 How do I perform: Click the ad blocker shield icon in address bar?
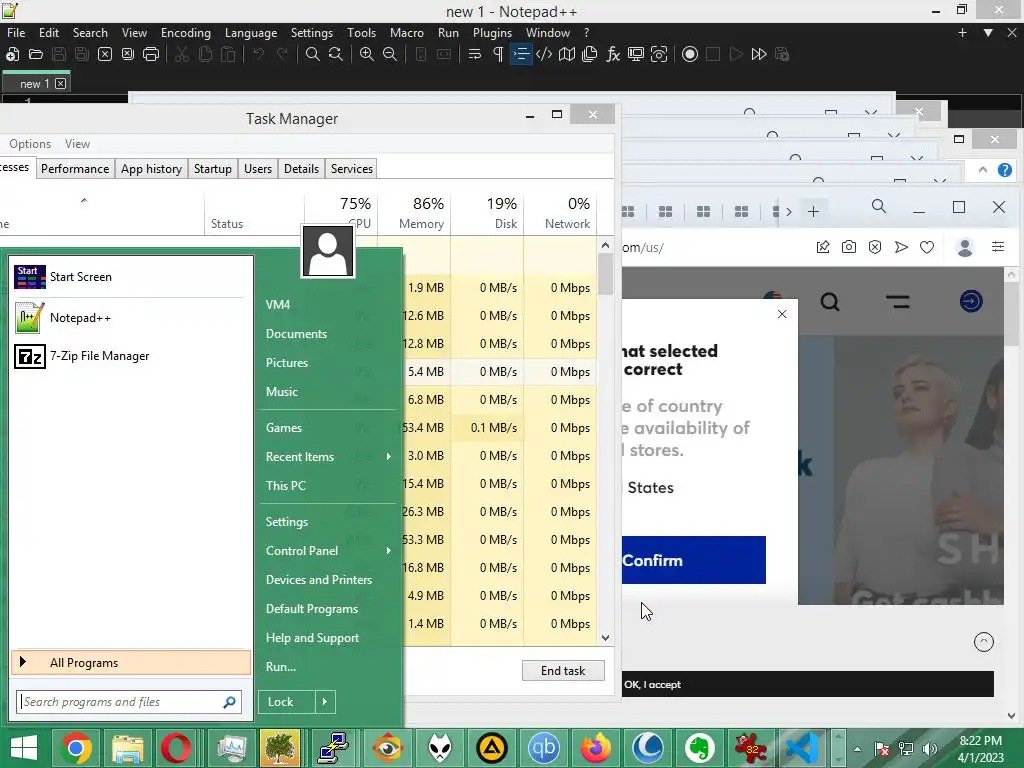(x=875, y=247)
